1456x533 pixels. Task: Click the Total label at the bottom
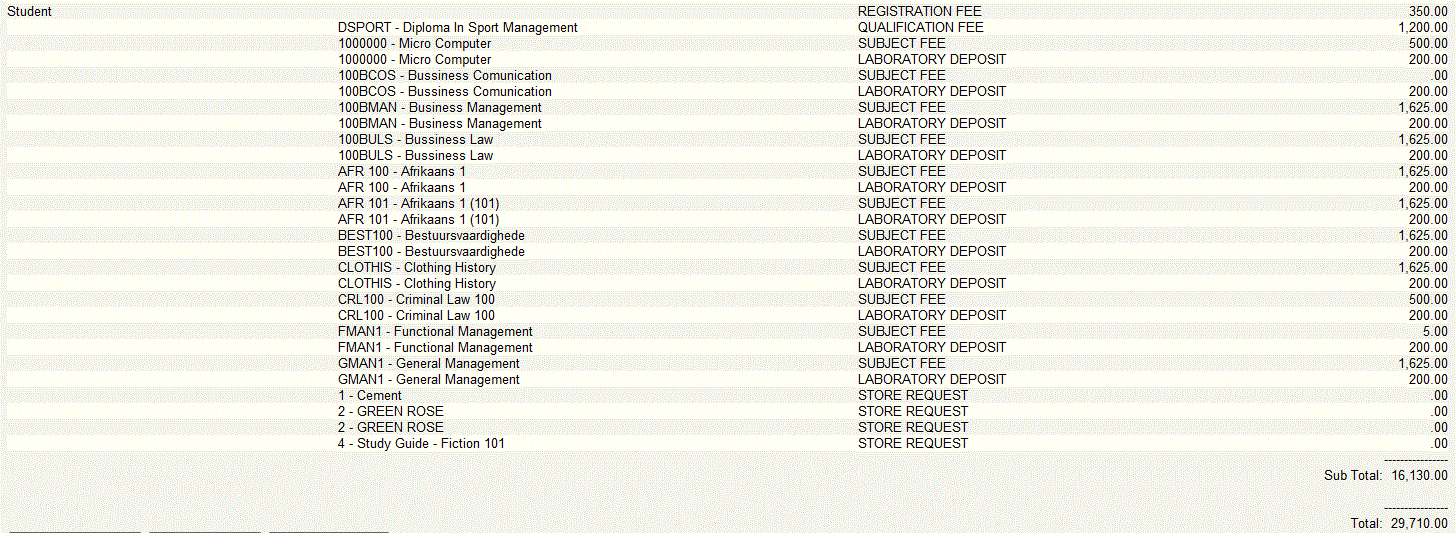[1365, 524]
